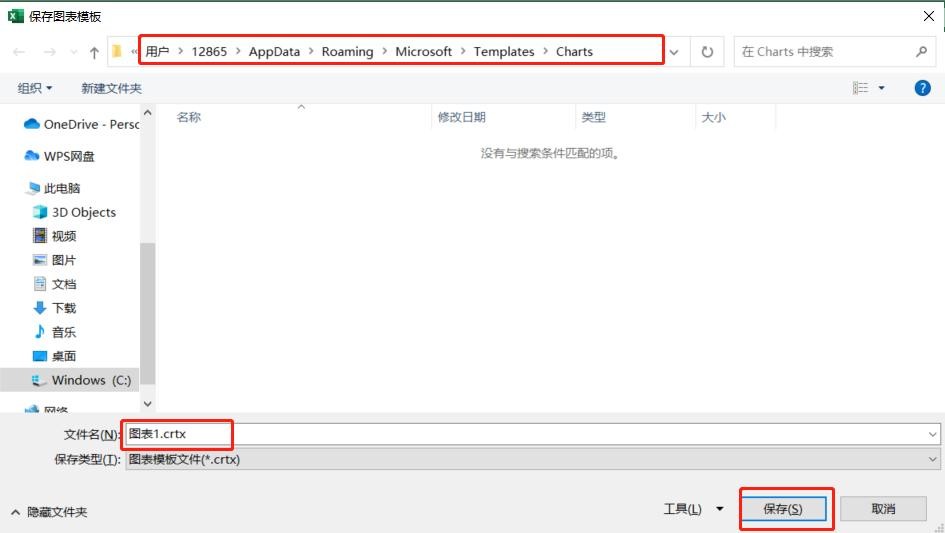This screenshot has height=533, width=945.
Task: Open the 下载 folder in sidebar
Action: (x=63, y=308)
